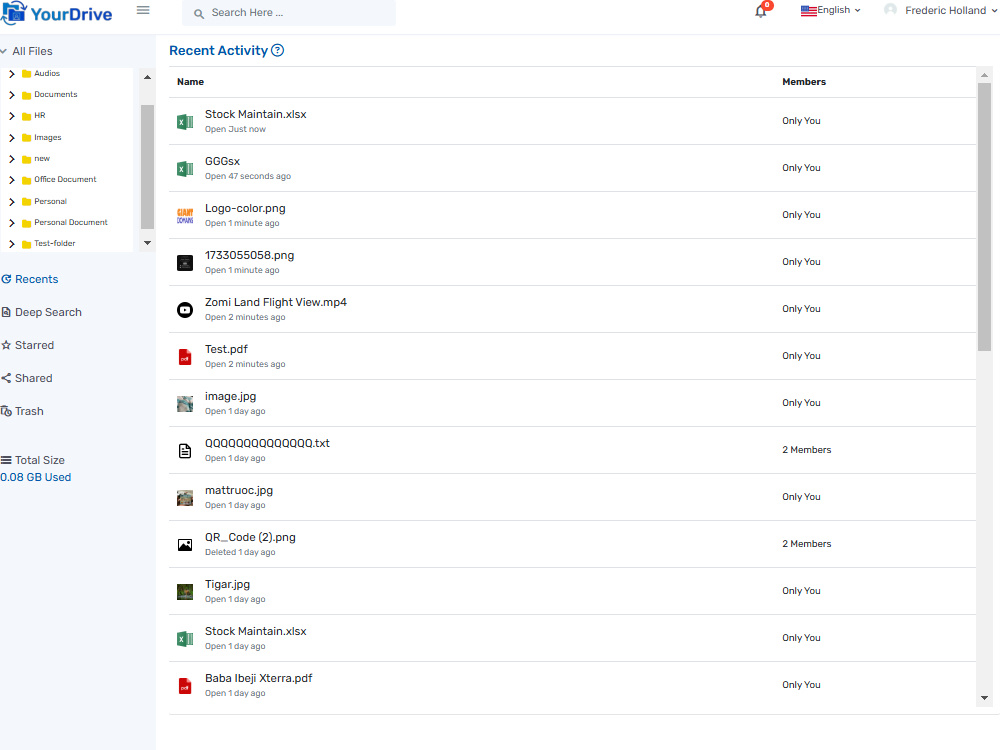Expand the HR folder node
Image resolution: width=1000 pixels, height=750 pixels.
pos(11,116)
